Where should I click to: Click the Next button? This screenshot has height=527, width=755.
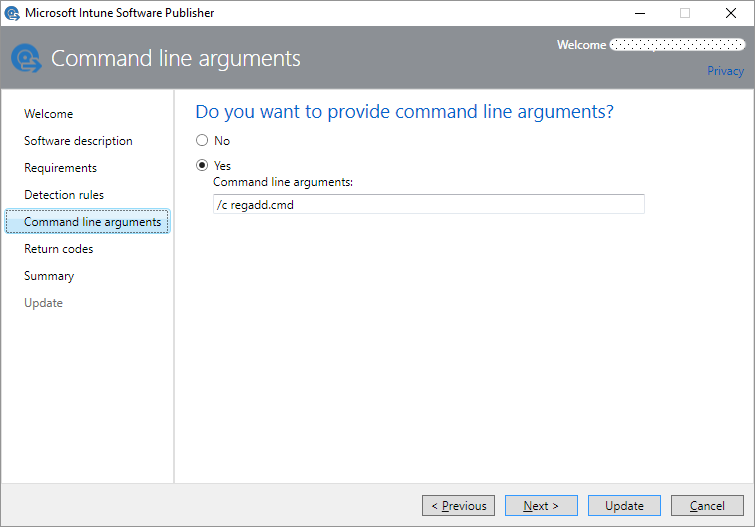541,506
